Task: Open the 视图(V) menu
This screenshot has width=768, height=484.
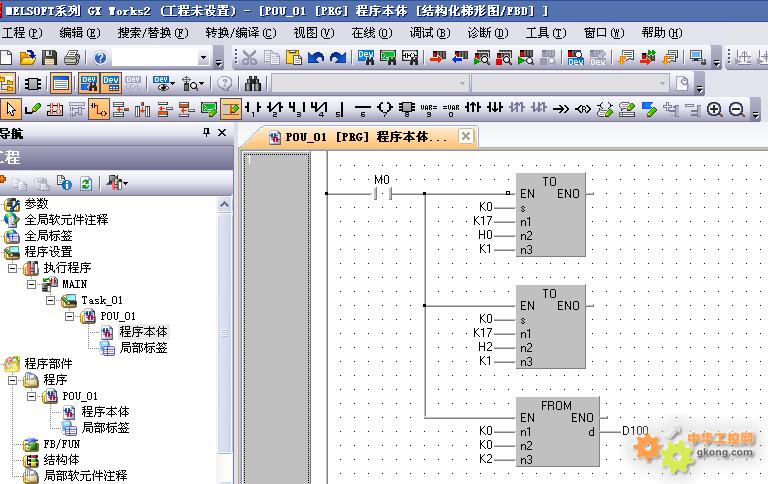Action: pyautogui.click(x=313, y=33)
